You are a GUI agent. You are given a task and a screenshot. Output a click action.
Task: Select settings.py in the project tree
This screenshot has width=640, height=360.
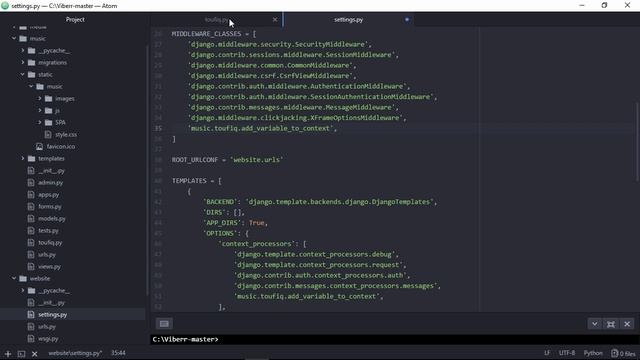pos(53,315)
